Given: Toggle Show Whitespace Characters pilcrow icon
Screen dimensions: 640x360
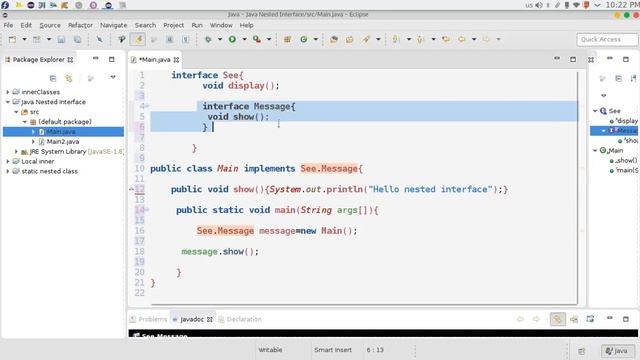Looking at the screenshot, I should 185,39.
